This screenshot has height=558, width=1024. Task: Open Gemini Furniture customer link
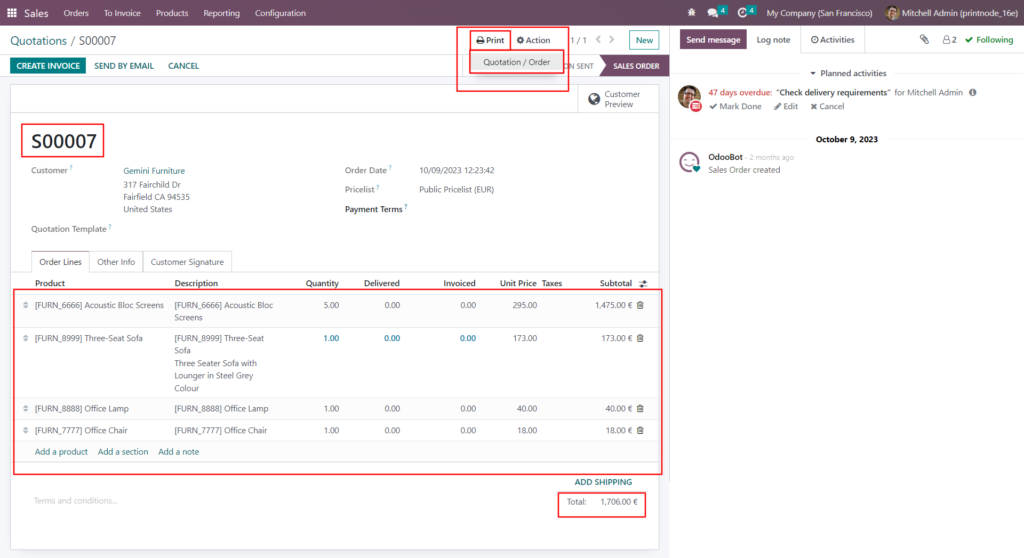(x=154, y=171)
